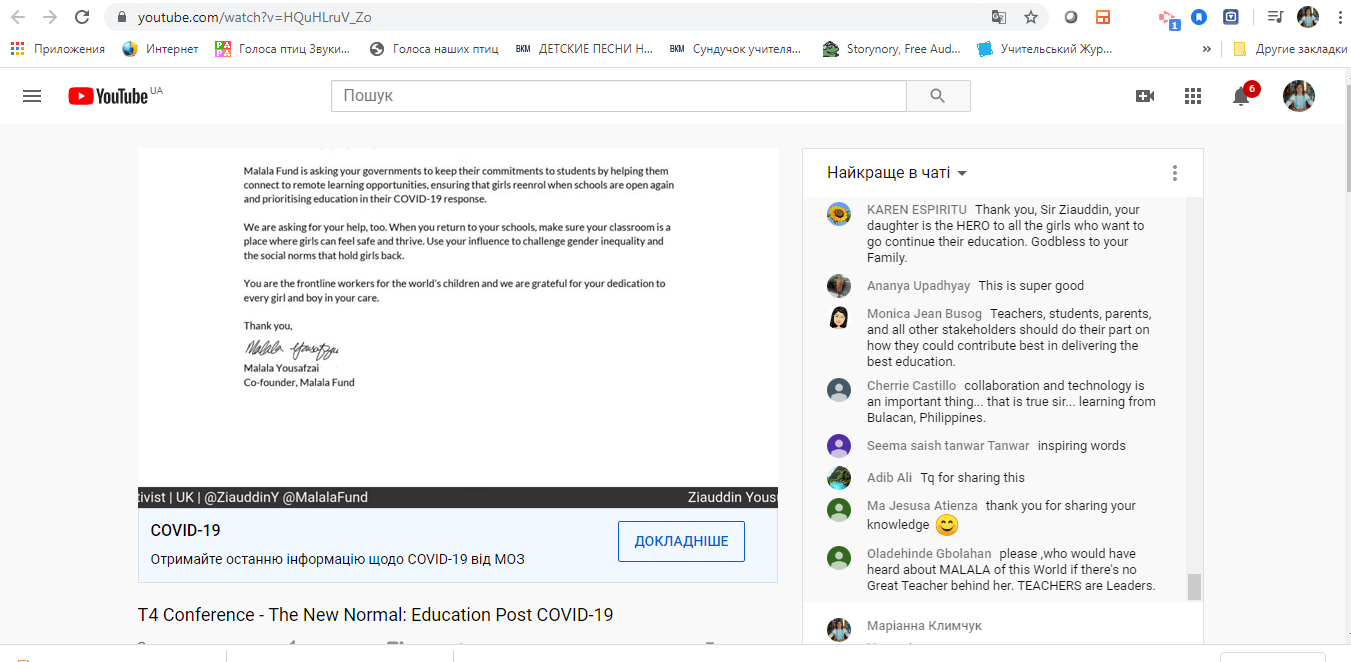Image resolution: width=1351 pixels, height=662 pixels.
Task: Click Seema saish tanwar Tanwar name
Action: point(948,446)
